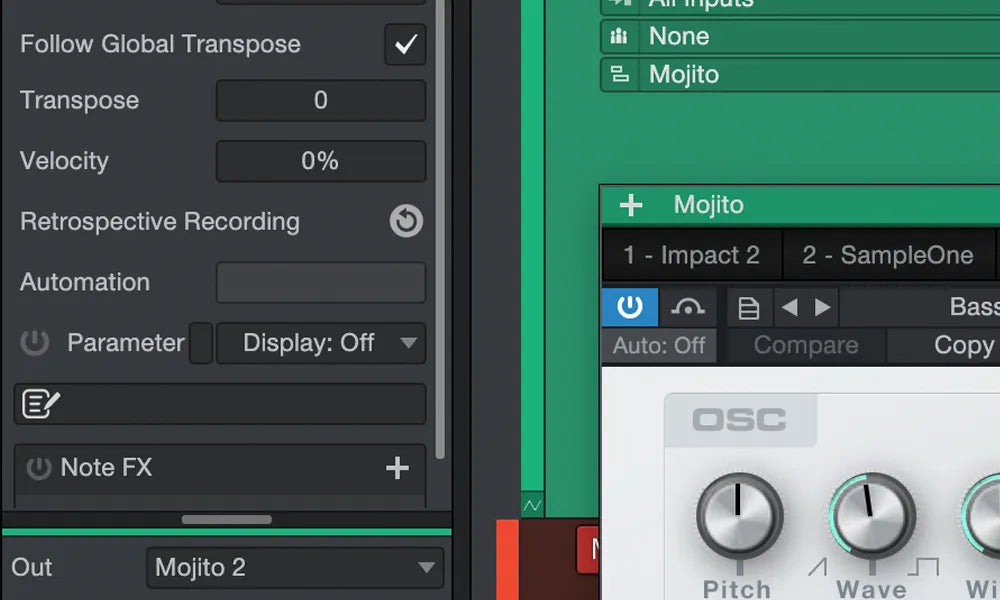Activate Retrospective Recording

pos(405,221)
